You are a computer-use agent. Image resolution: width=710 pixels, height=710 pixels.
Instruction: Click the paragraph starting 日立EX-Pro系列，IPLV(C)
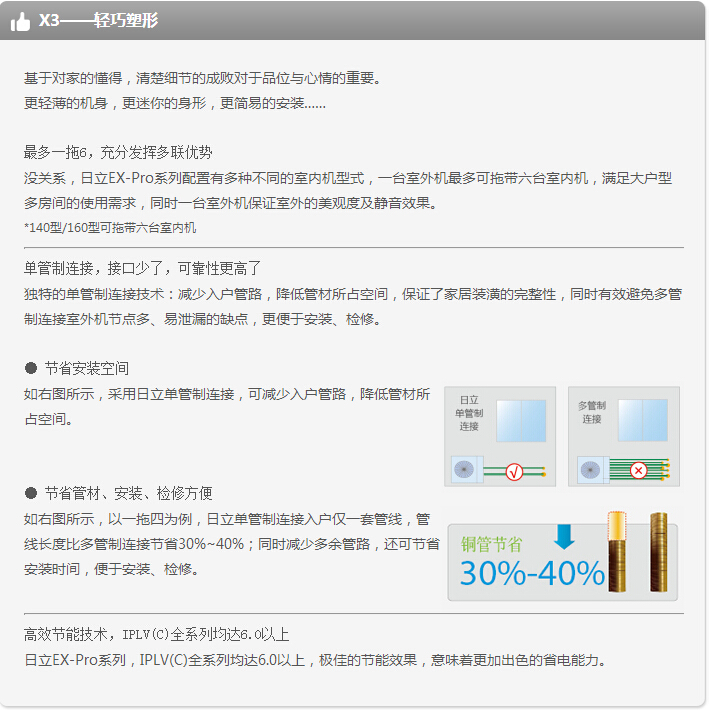(x=315, y=660)
